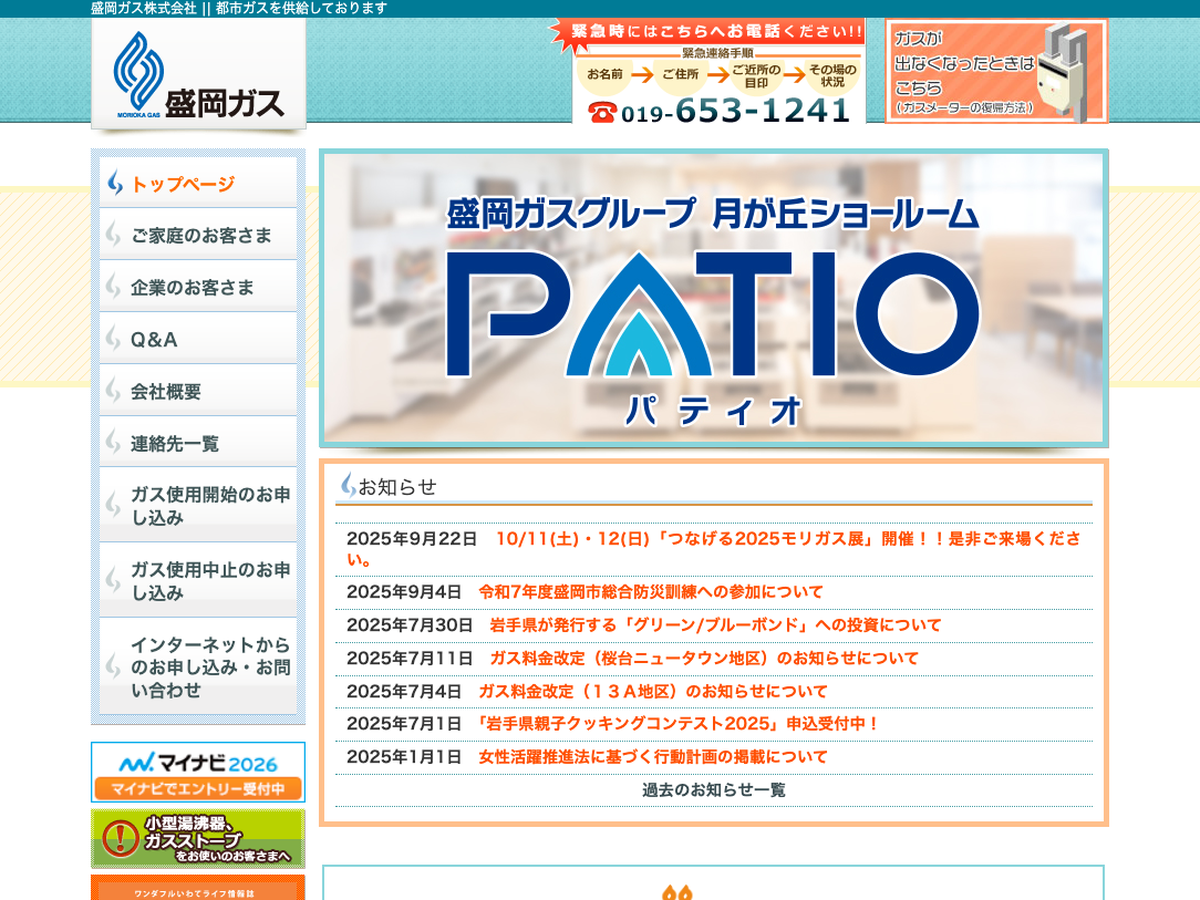Image resolution: width=1200 pixels, height=900 pixels.
Task: Open the トップページ menu item
Action: pos(198,183)
